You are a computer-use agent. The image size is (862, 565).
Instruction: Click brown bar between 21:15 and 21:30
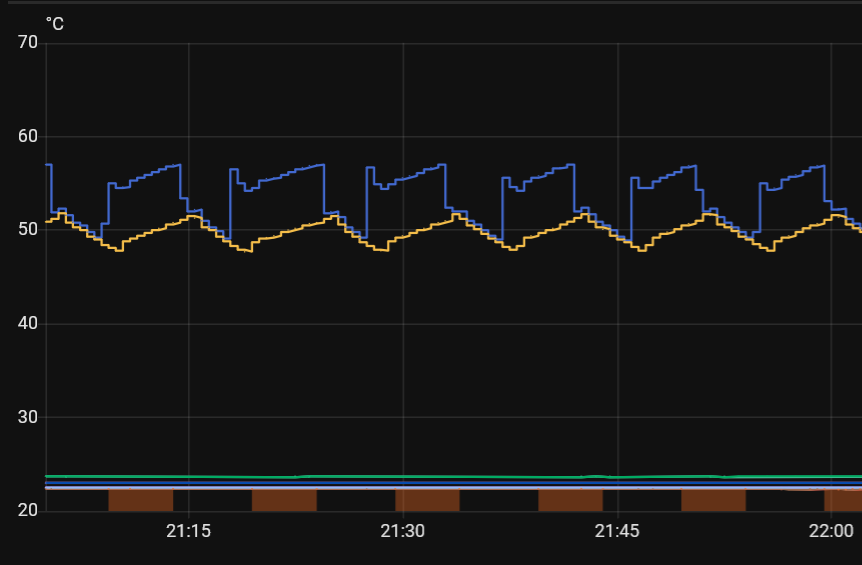tap(284, 500)
